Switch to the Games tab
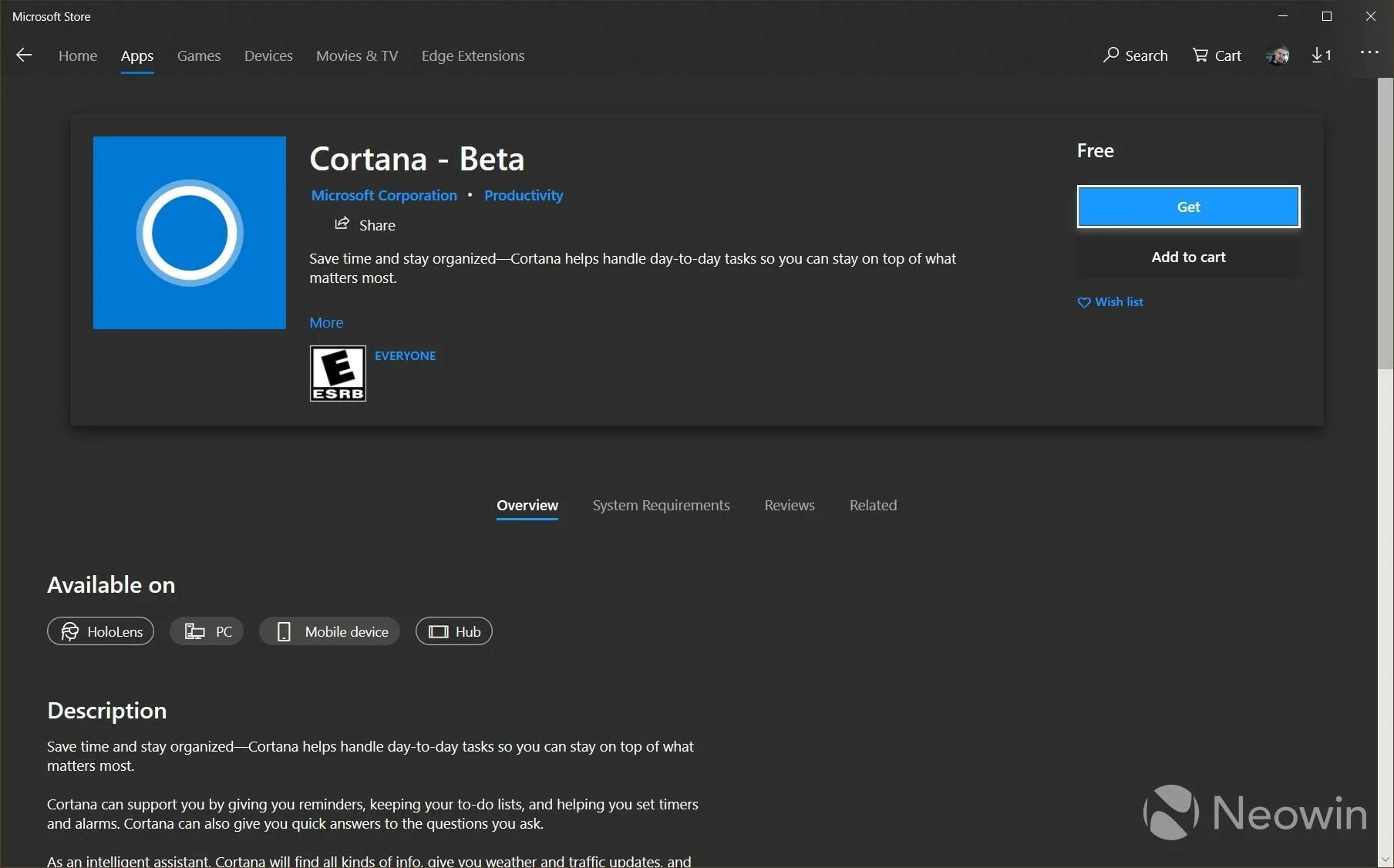 199,56
